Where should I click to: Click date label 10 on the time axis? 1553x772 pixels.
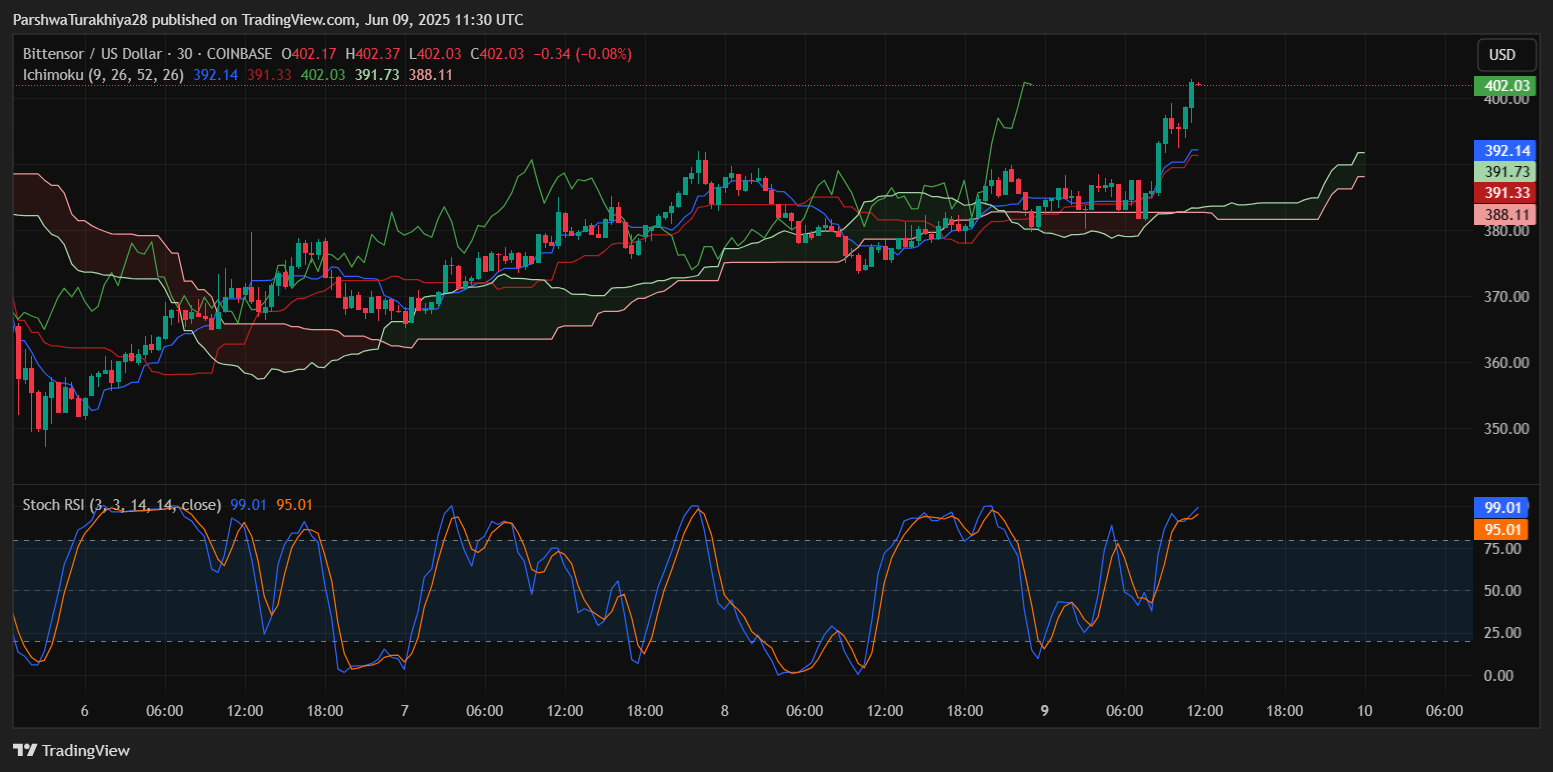1364,711
